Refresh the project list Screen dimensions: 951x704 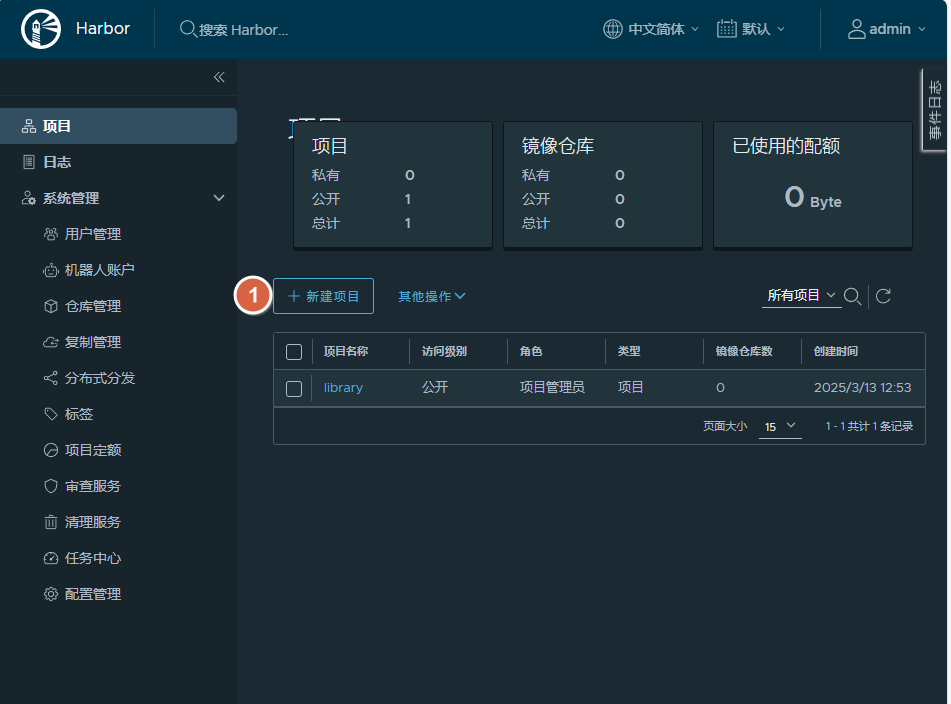coord(883,296)
